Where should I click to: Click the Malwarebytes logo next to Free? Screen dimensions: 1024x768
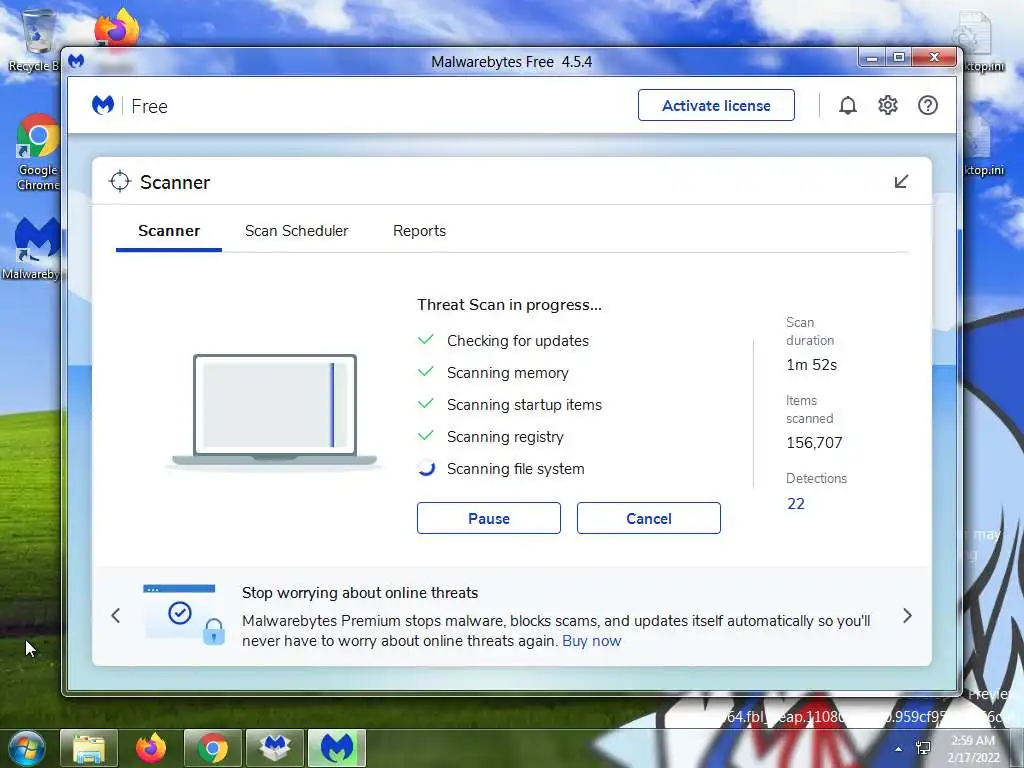click(103, 105)
